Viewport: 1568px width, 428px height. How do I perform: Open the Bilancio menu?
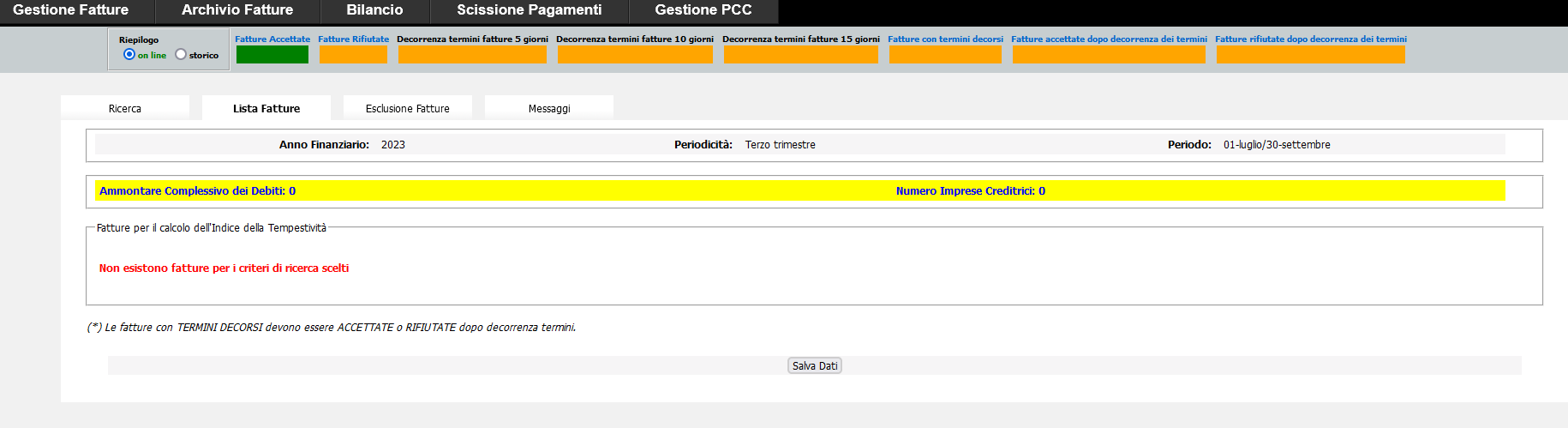374,10
